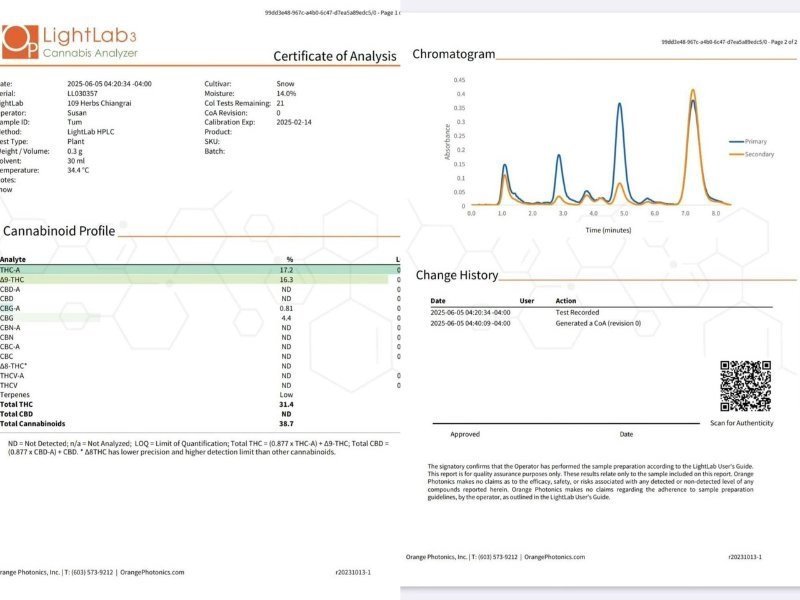This screenshot has height=600, width=800.
Task: Click the 'Analyte' column header
Action: point(13,259)
